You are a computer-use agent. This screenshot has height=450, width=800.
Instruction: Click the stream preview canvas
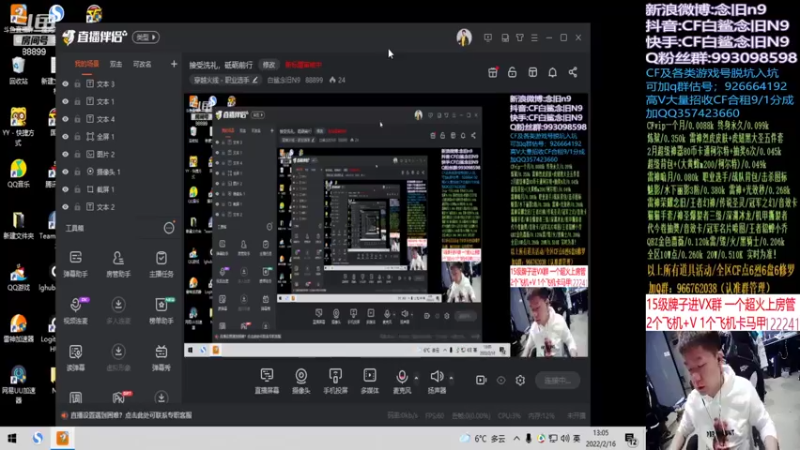386,225
